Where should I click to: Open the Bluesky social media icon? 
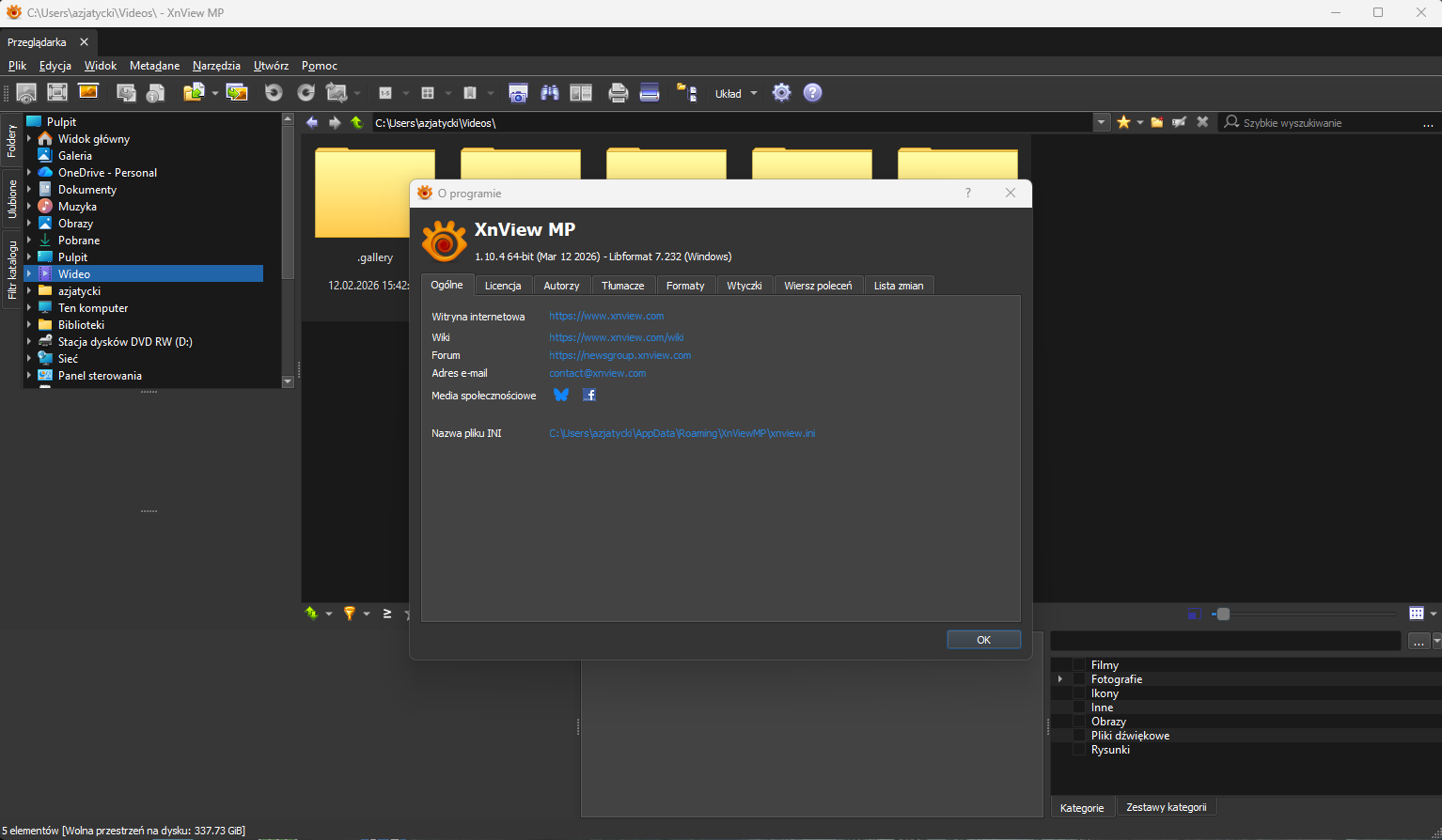(561, 395)
